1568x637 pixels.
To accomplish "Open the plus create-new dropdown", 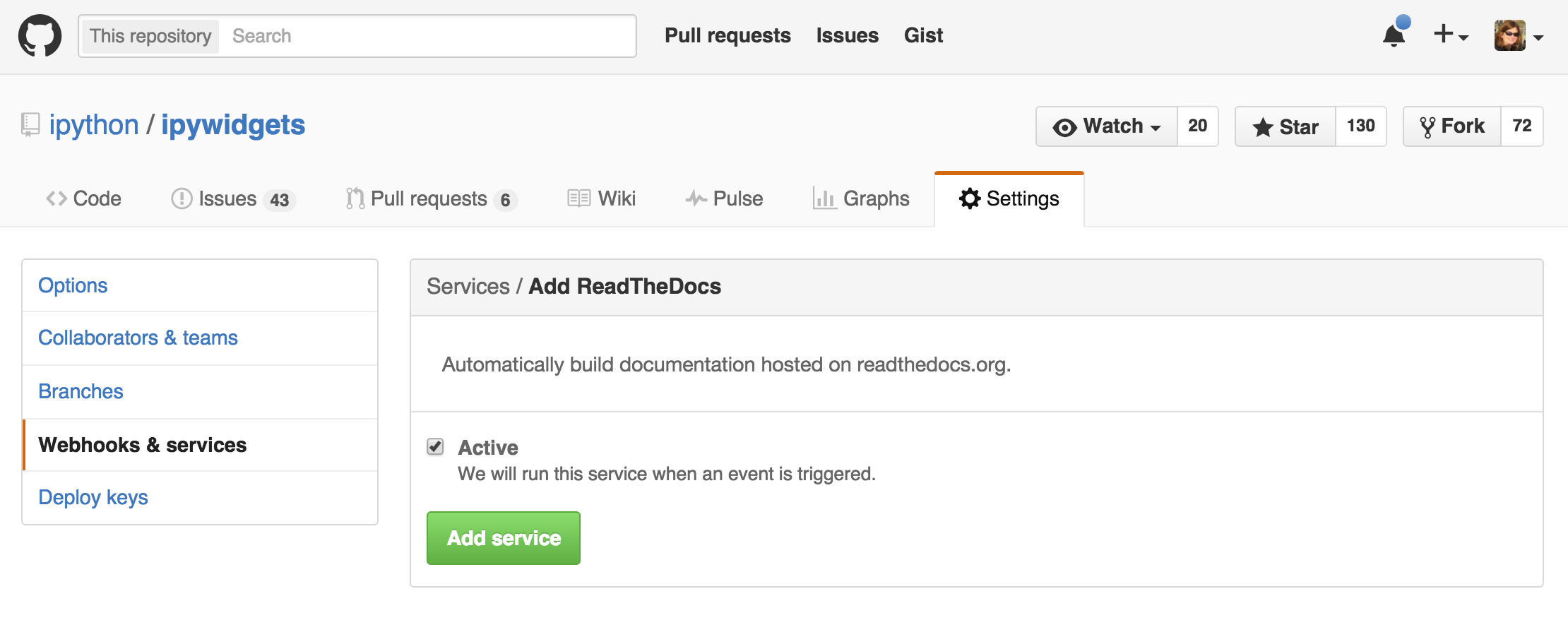I will [1450, 35].
